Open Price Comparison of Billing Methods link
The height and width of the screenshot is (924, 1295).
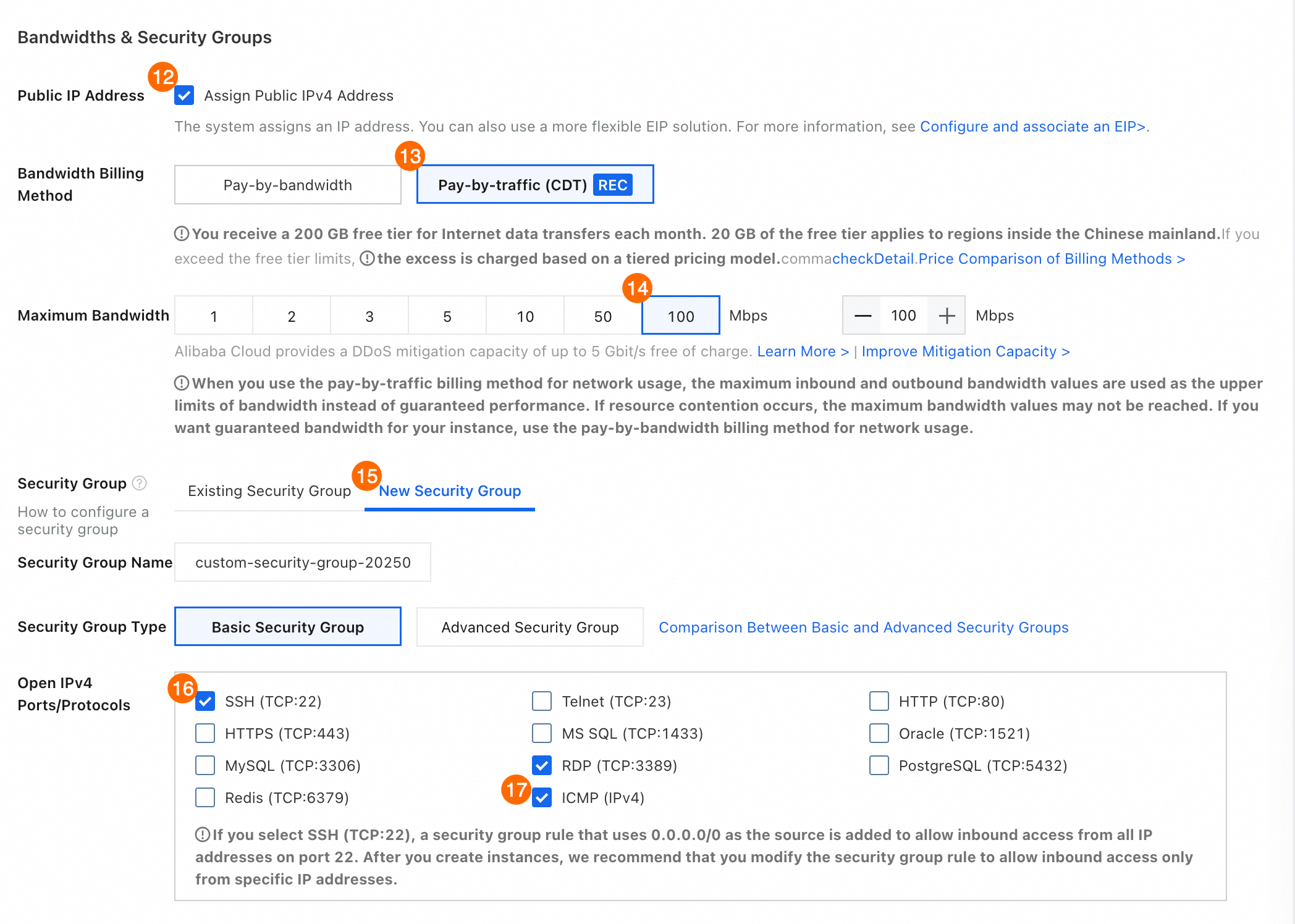[x=1052, y=259]
